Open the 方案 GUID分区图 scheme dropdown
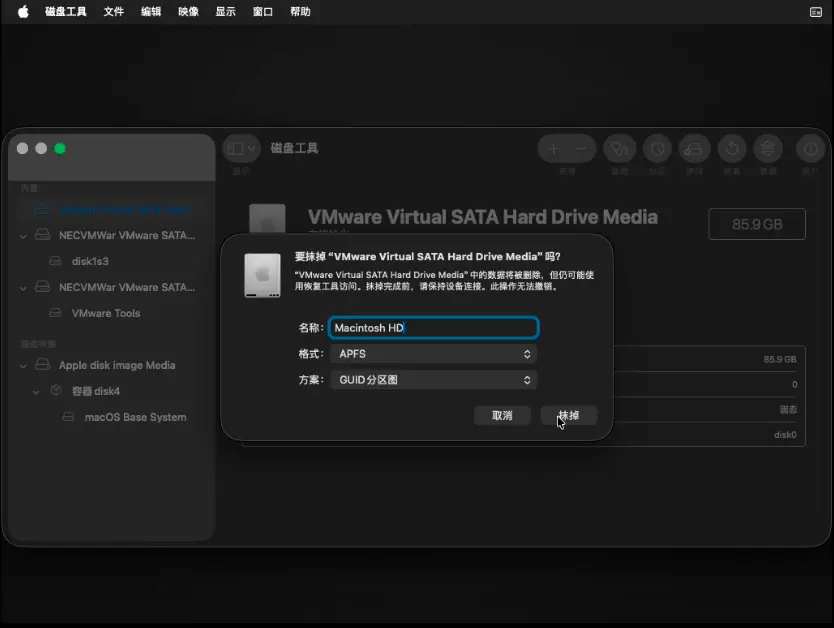Viewport: 834px width, 628px height. tap(433, 380)
